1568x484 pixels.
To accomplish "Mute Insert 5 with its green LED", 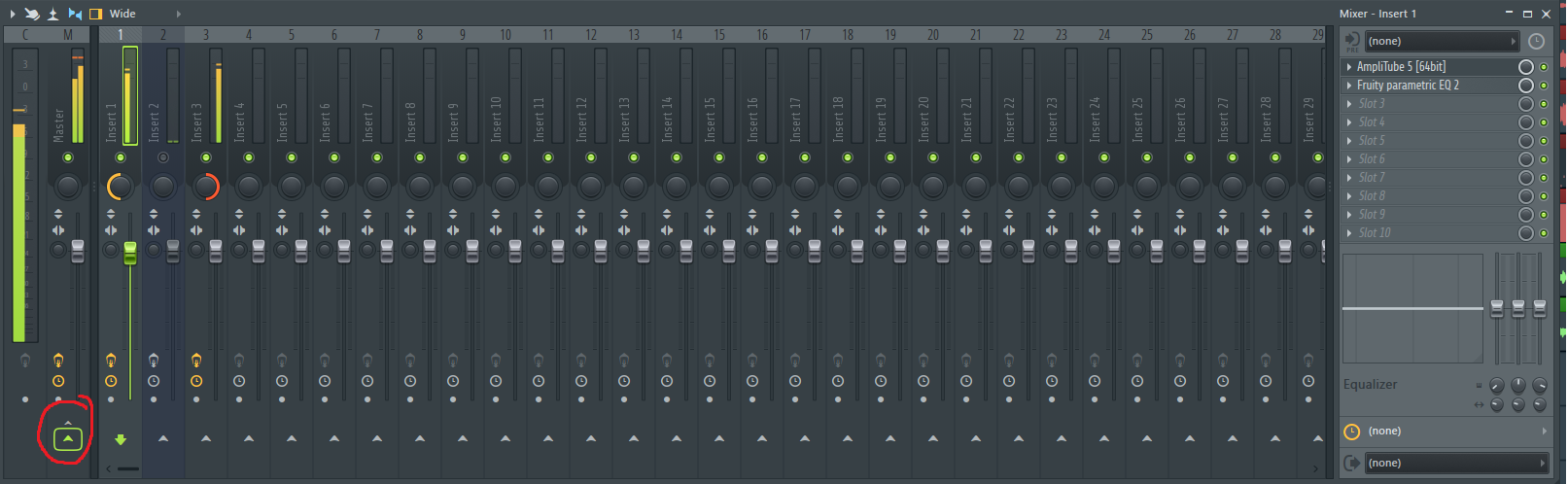I will click(x=292, y=157).
